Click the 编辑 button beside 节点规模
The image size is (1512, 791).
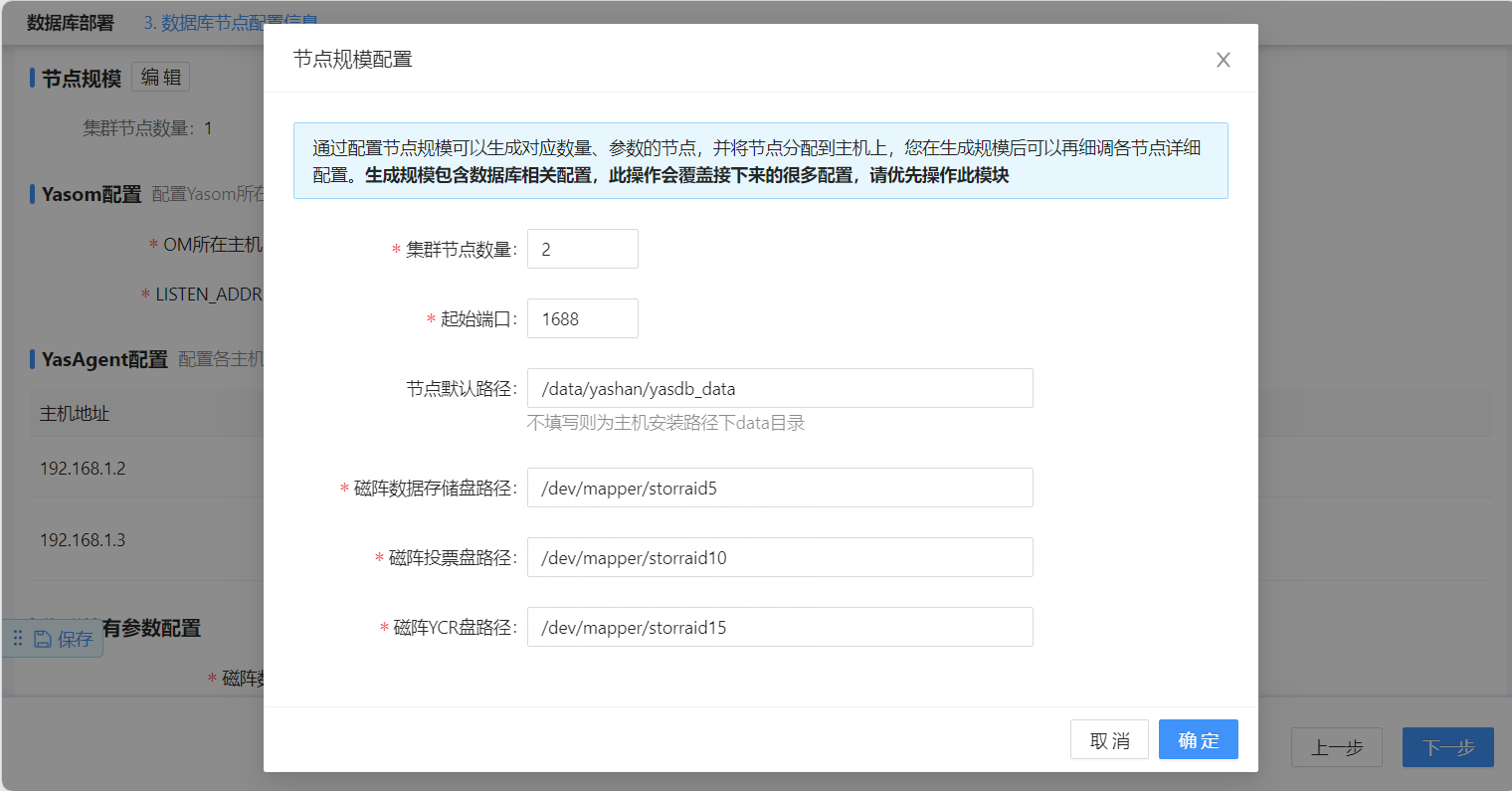(x=160, y=78)
